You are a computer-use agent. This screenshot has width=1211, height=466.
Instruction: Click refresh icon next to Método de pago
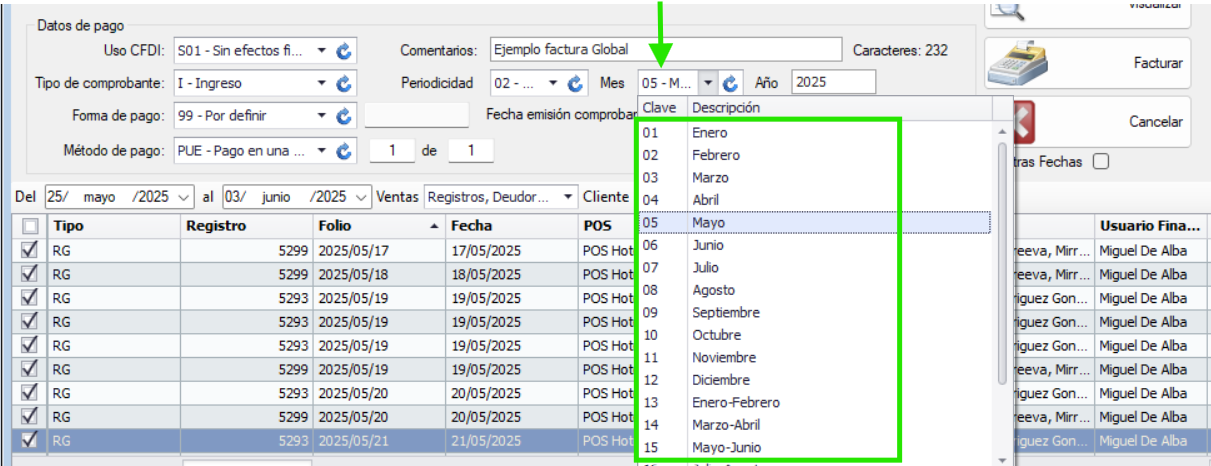tap(345, 152)
